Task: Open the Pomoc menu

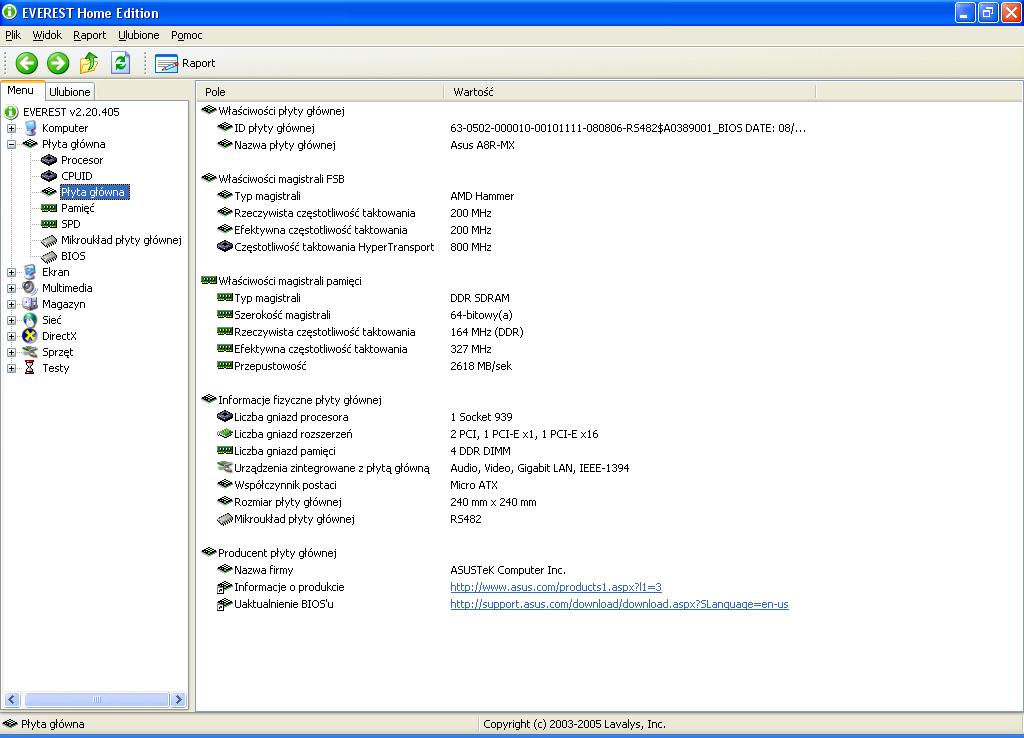Action: pyautogui.click(x=186, y=35)
